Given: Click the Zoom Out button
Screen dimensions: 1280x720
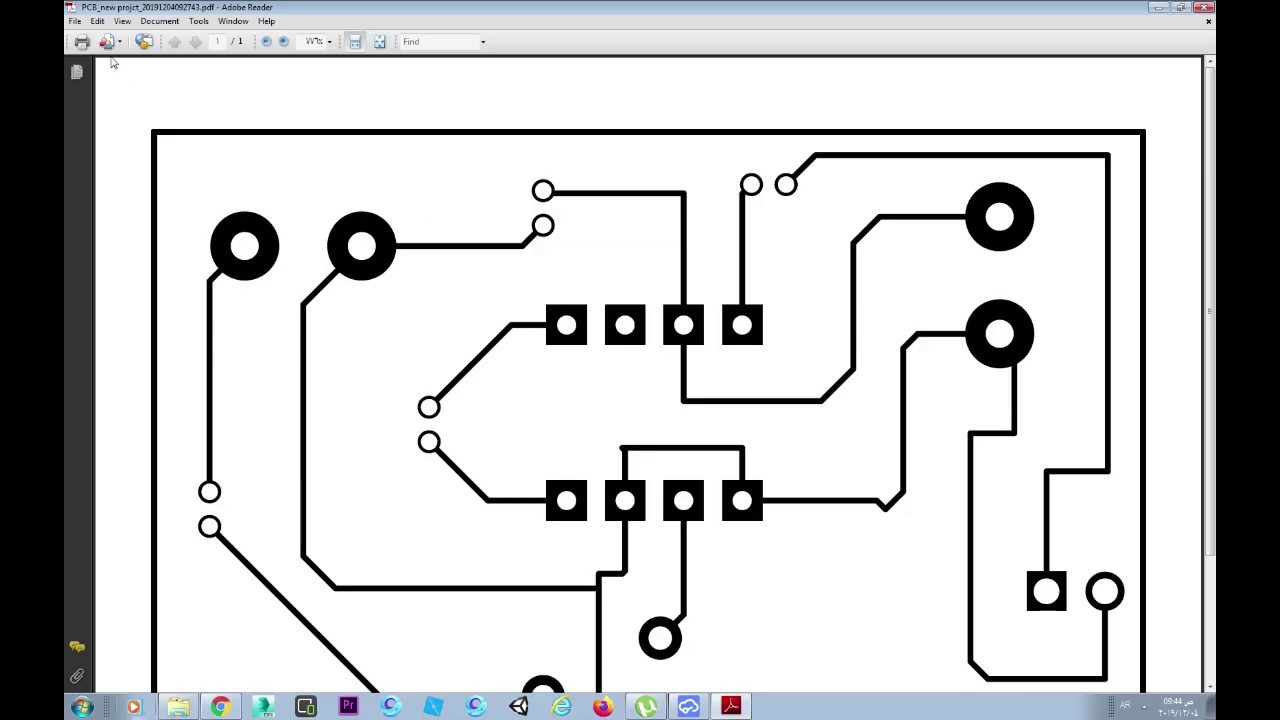Looking at the screenshot, I should point(266,42).
